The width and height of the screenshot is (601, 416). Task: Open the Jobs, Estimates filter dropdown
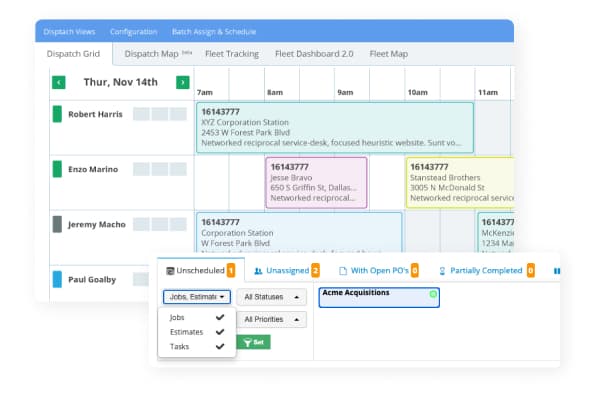pyautogui.click(x=197, y=297)
